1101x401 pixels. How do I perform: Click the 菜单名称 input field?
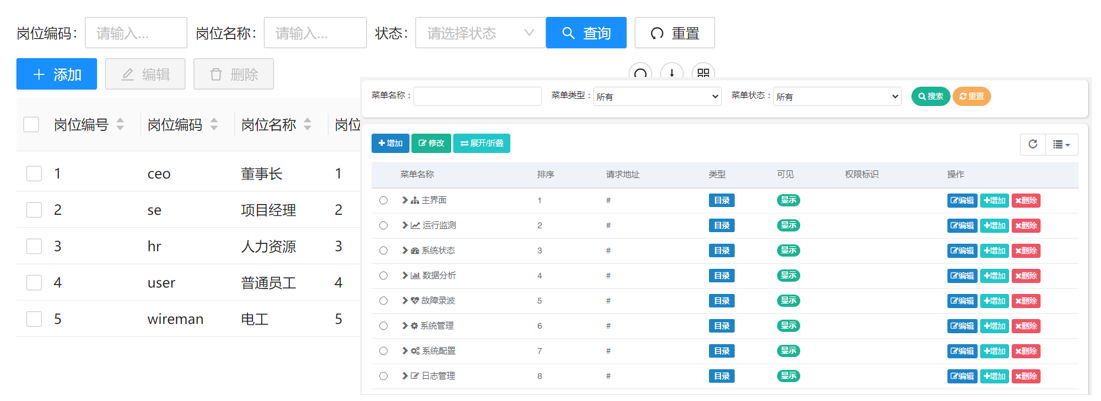click(477, 97)
